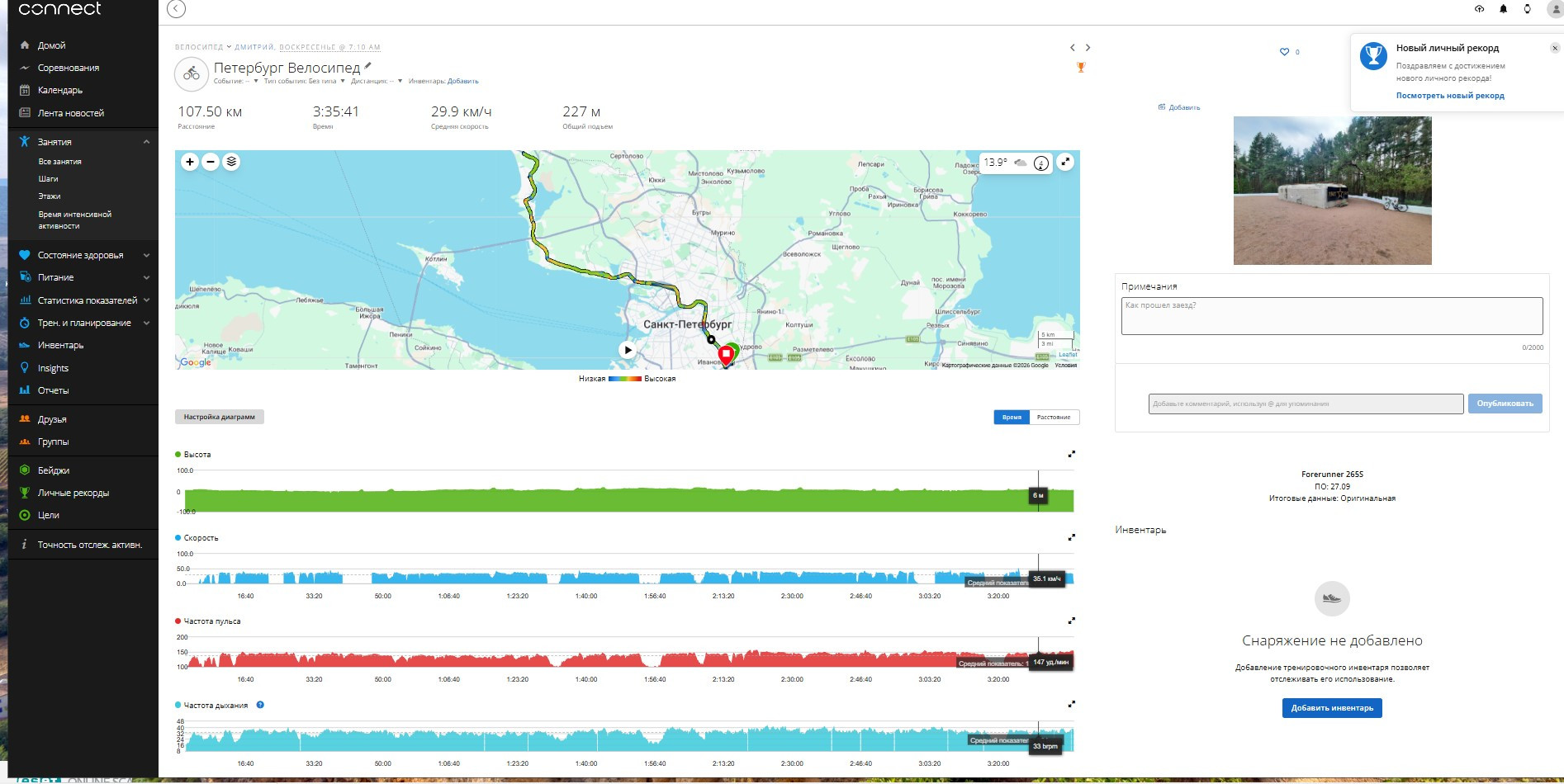Viewport: 1564px width, 784px height.
Task: Click the Высота chart cursor marker
Action: (x=1039, y=495)
